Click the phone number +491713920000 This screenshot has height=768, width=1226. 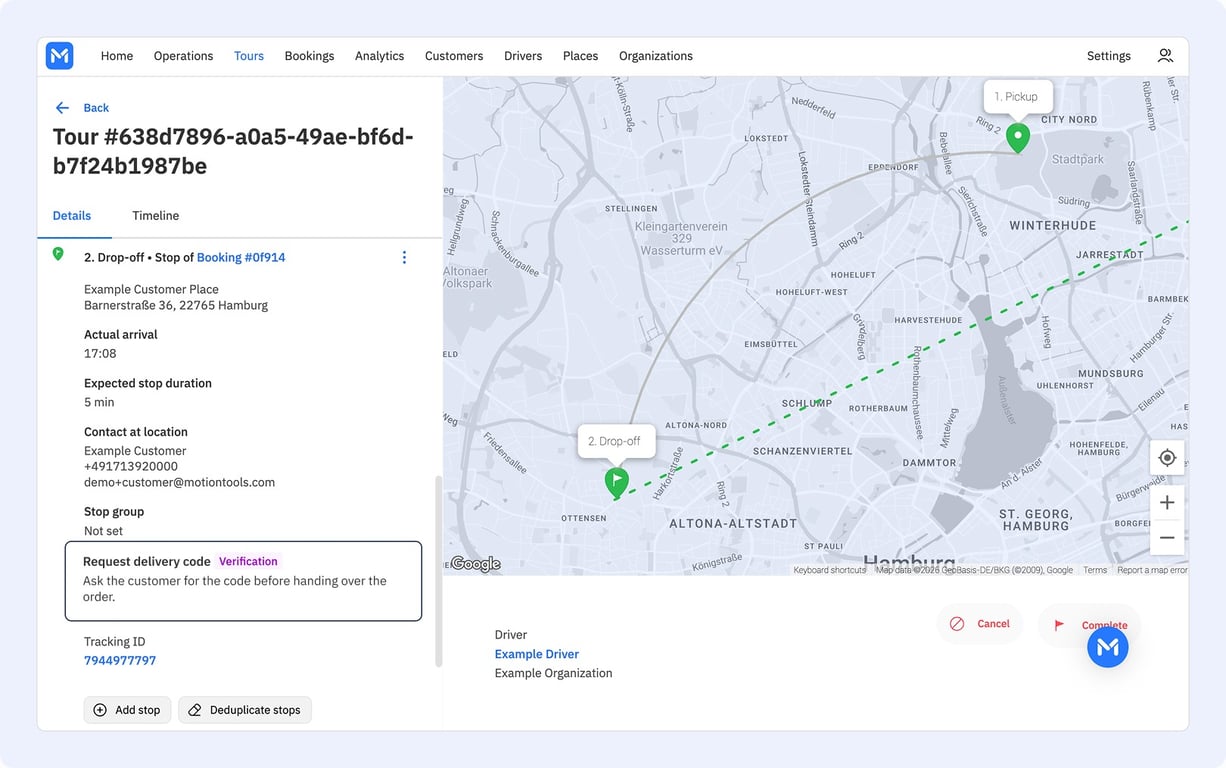(131, 467)
